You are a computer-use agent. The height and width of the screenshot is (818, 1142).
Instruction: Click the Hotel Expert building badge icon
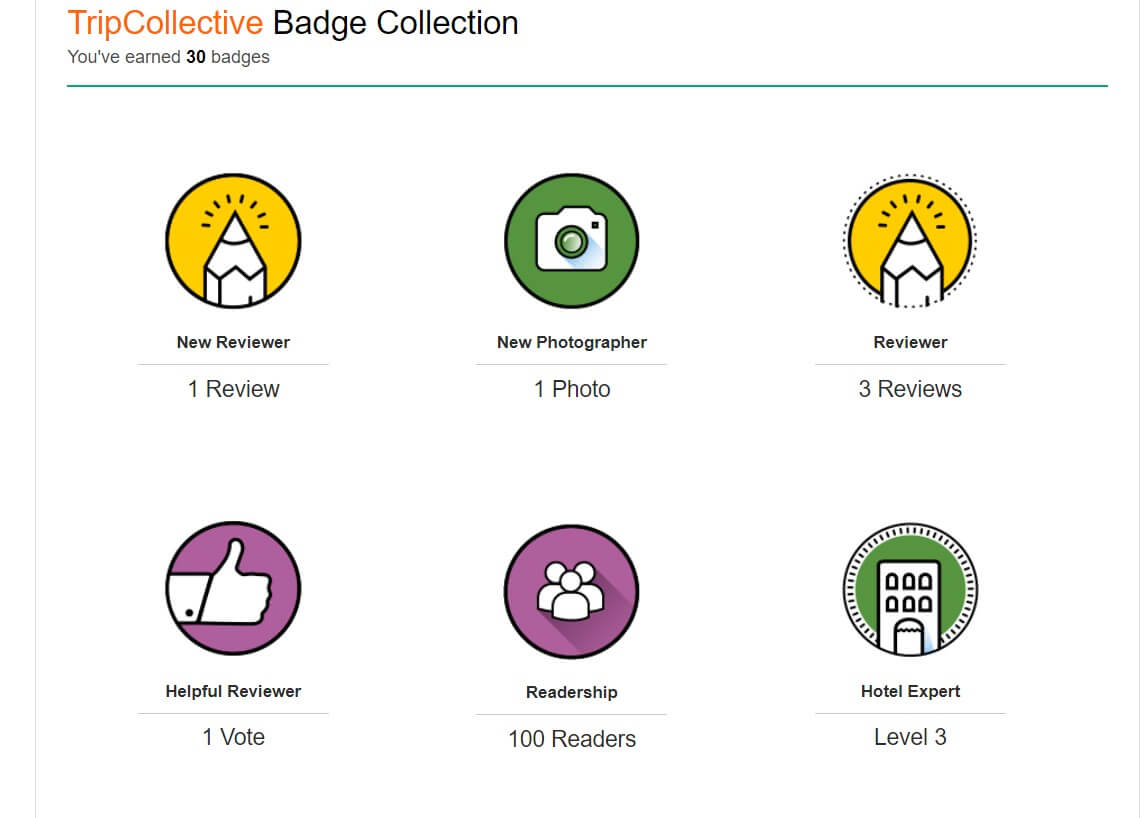(910, 589)
